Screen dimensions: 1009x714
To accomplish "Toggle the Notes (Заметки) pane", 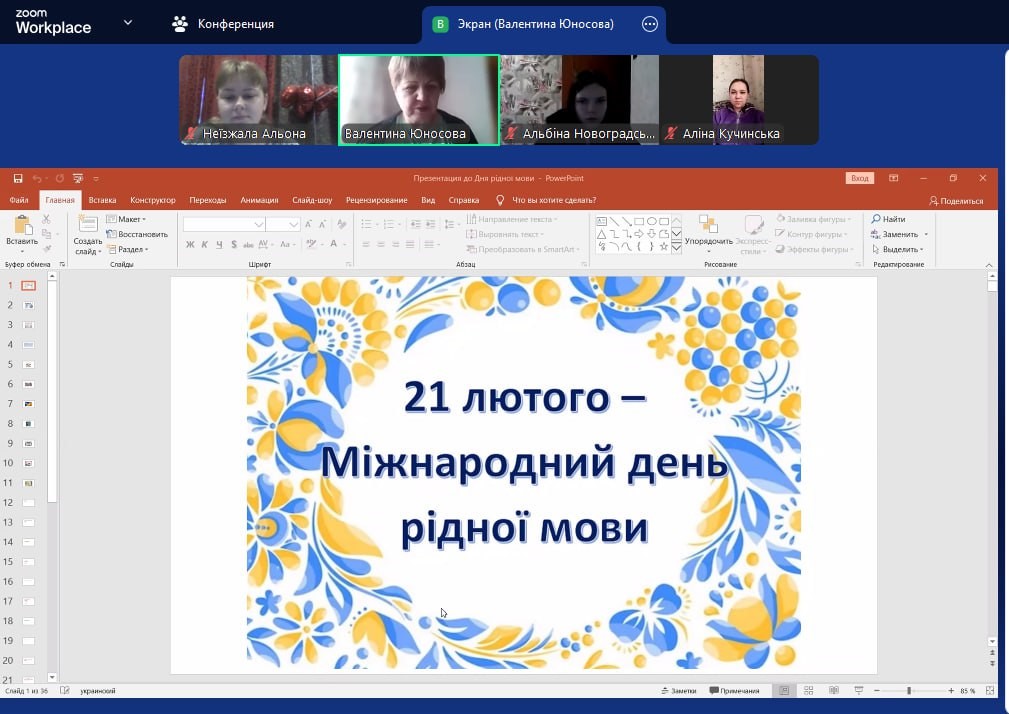I will pos(678,691).
